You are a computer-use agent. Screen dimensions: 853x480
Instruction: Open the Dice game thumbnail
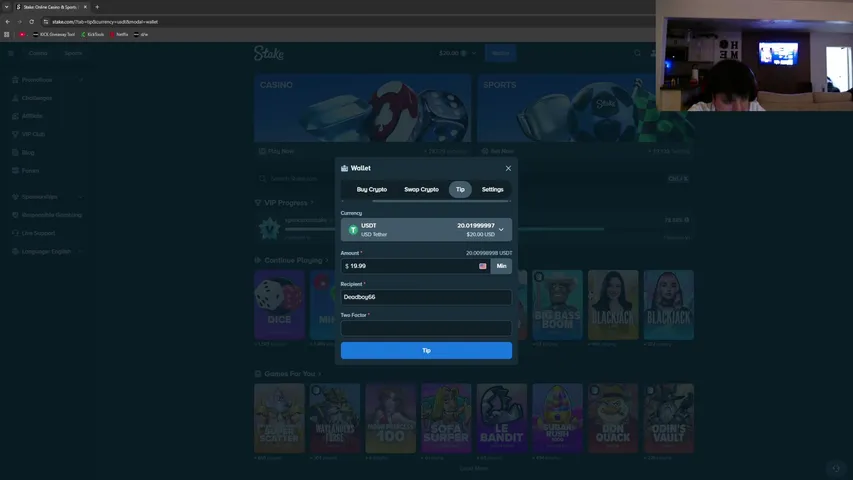279,305
